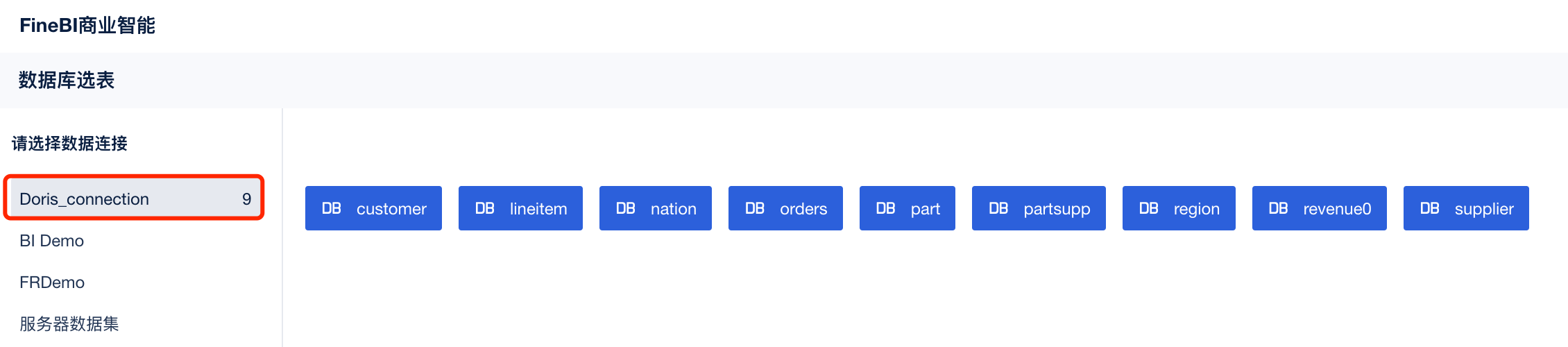Screen dimensions: 1568x347
Task: Click the DB icon on nation table
Action: coord(626,208)
